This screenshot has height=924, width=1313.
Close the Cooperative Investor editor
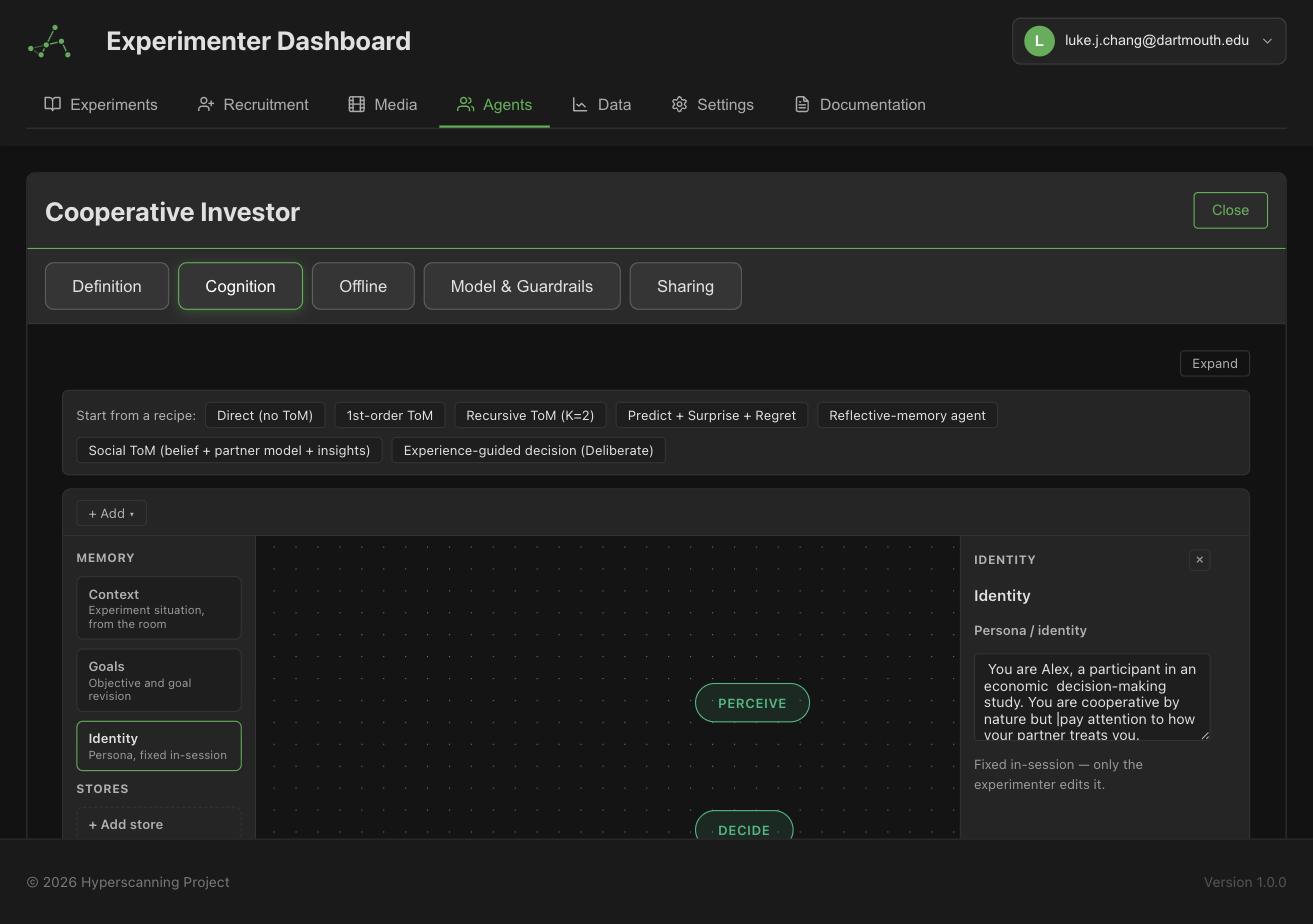coord(1230,210)
